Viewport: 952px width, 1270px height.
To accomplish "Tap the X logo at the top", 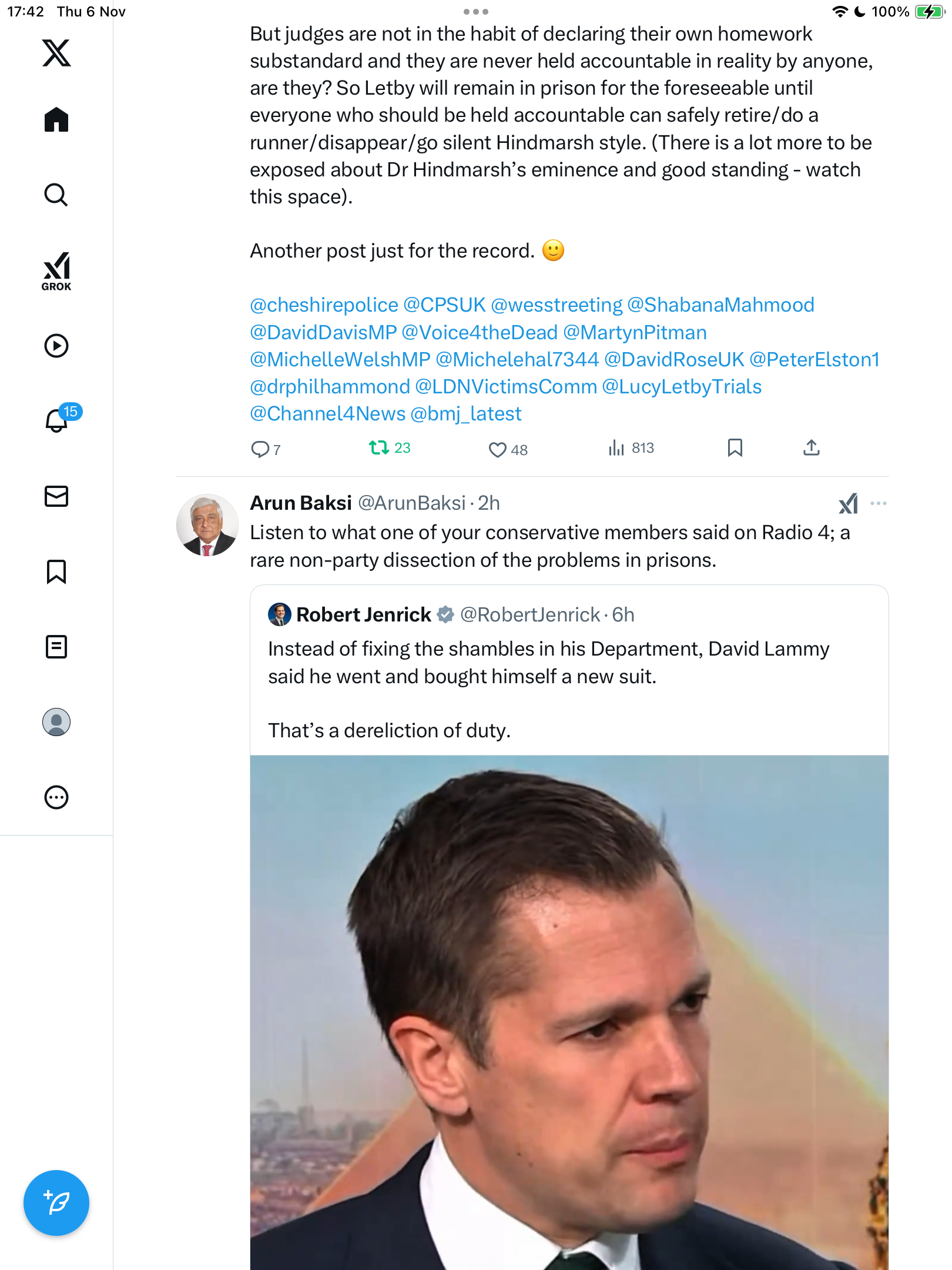I will (56, 53).
